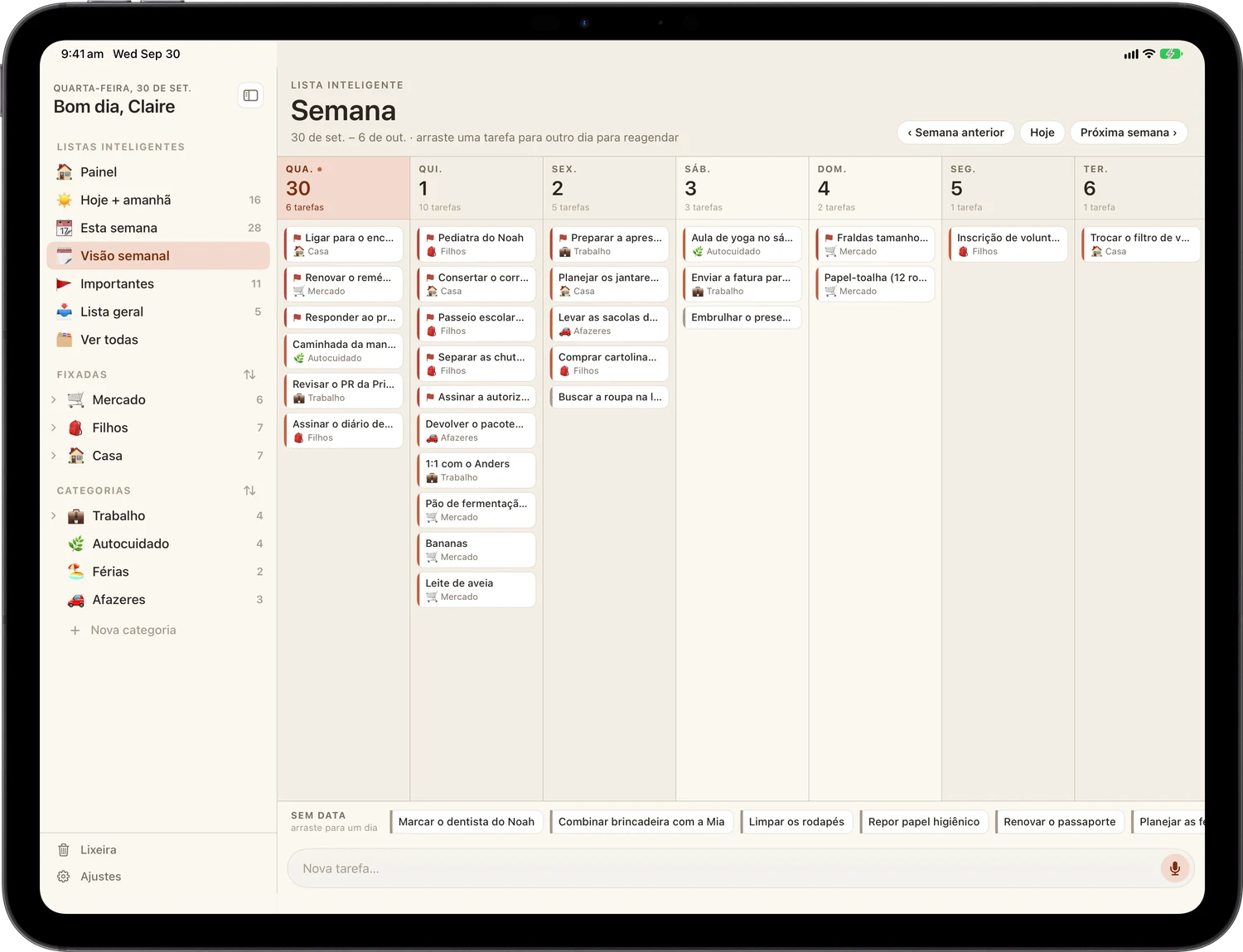Go to Próxima semana
1243x952 pixels.
coord(1129,133)
